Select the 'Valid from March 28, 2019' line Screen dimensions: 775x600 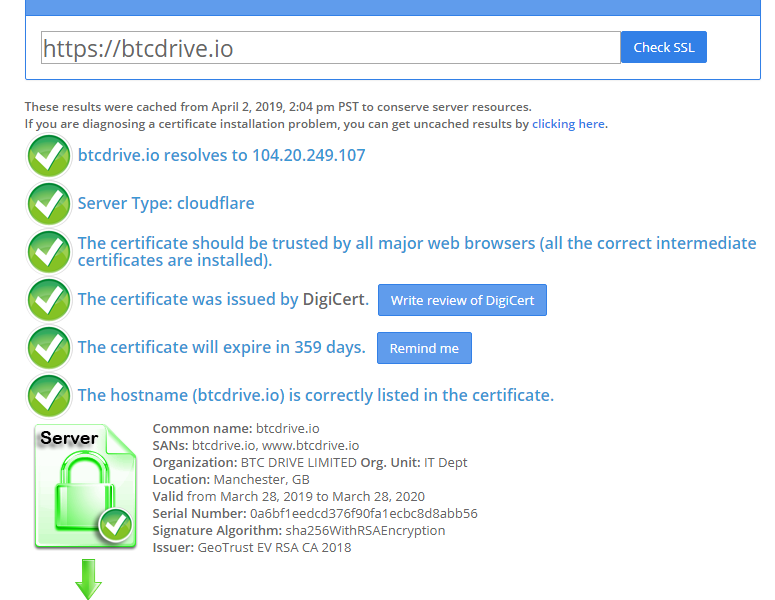(289, 496)
